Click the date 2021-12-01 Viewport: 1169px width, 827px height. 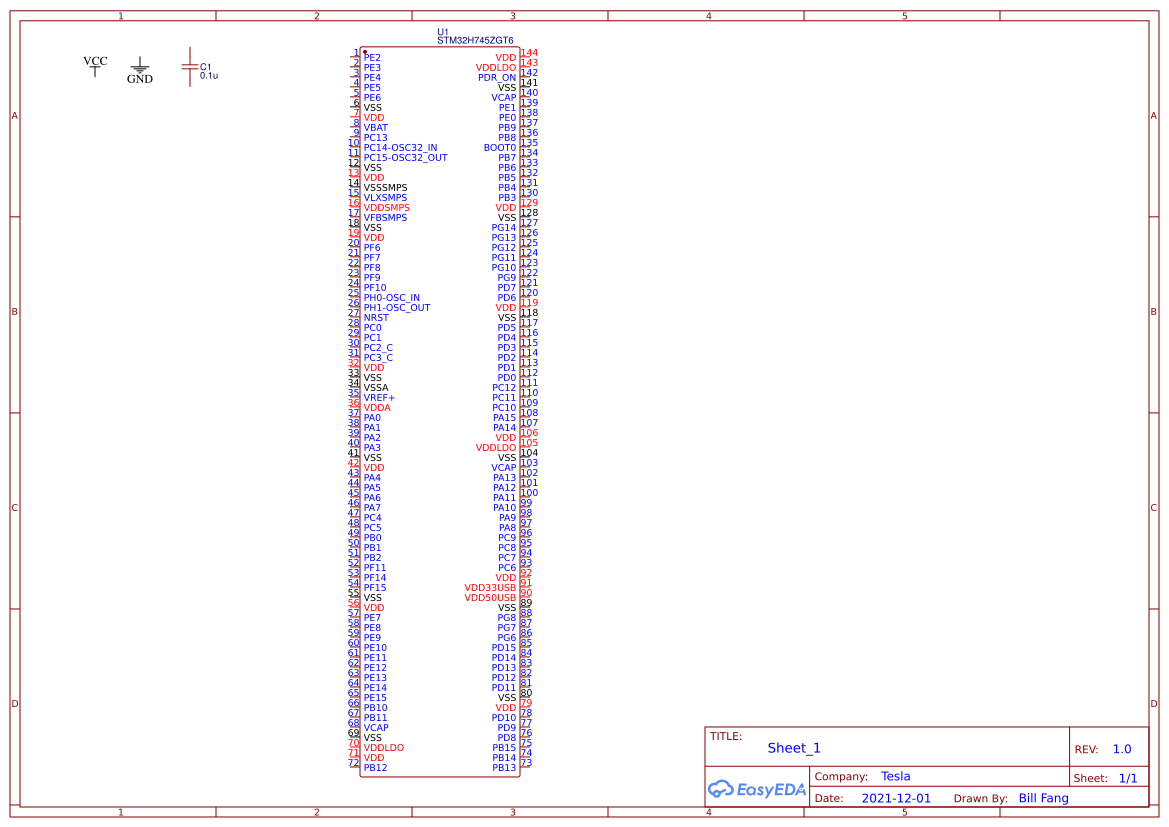(896, 798)
